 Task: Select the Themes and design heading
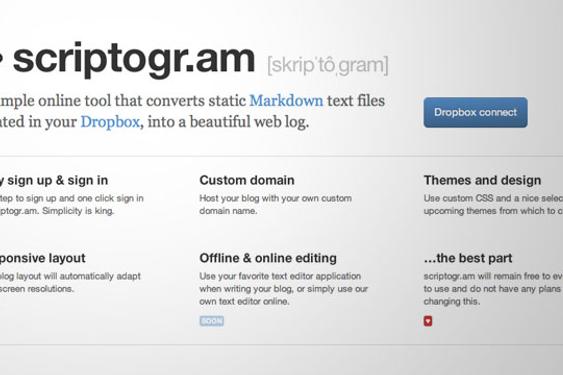click(482, 180)
